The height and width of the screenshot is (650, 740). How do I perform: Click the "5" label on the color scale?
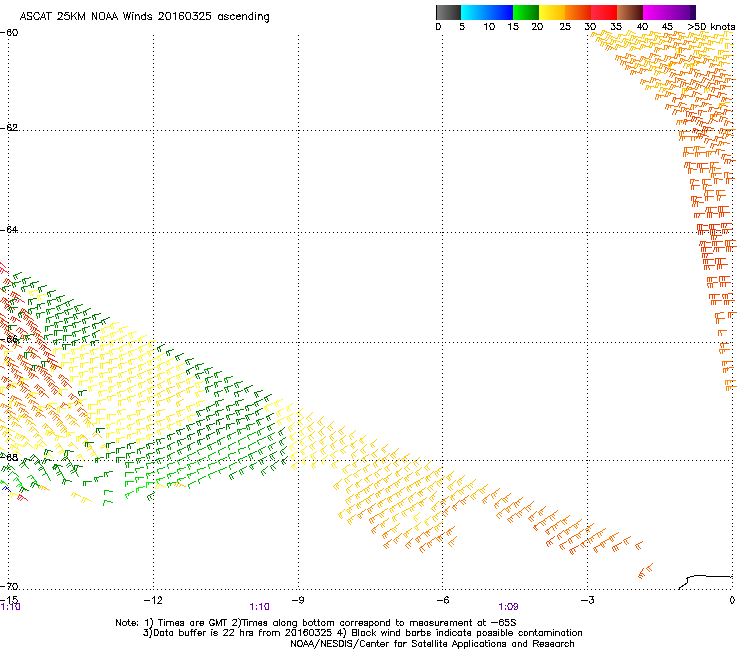coord(462,27)
